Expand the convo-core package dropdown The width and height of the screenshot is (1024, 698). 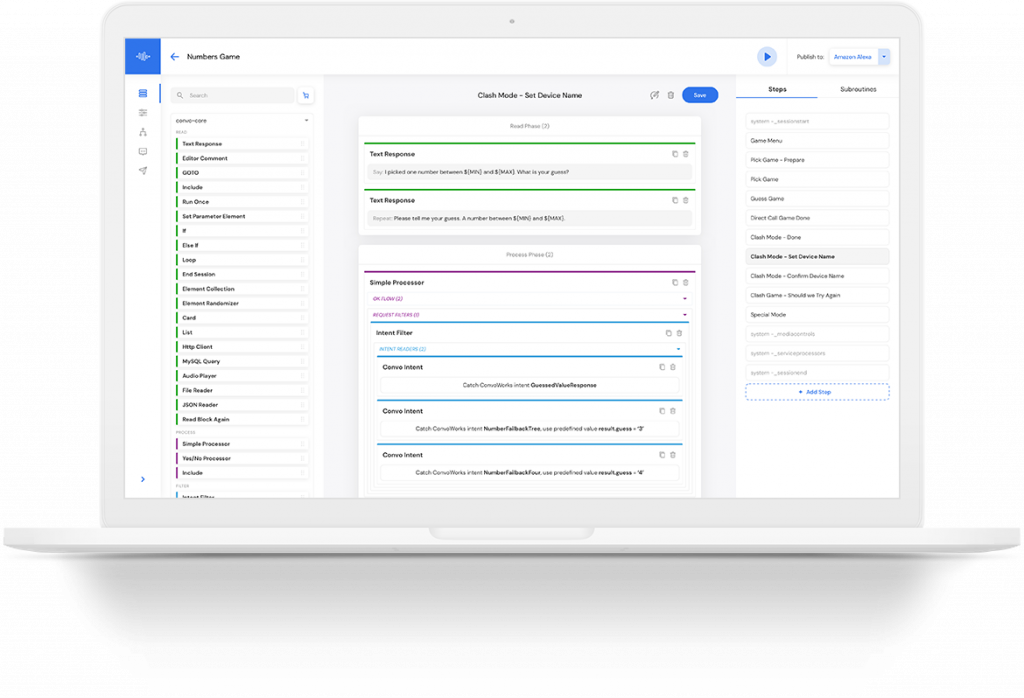click(307, 121)
